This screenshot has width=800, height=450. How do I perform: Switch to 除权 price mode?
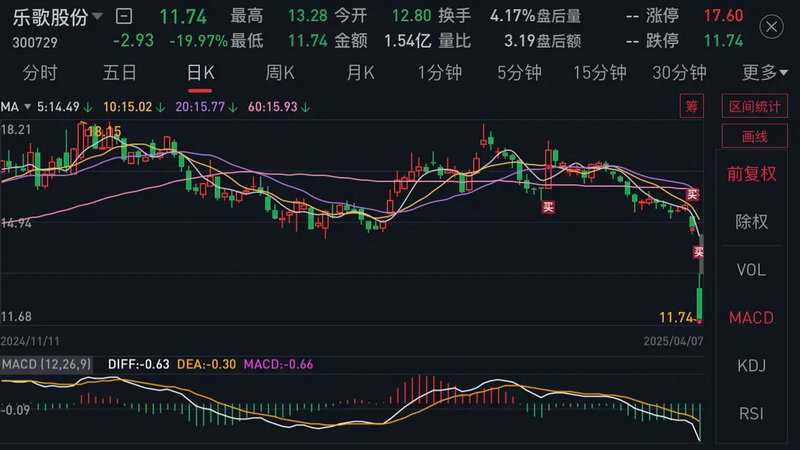751,221
